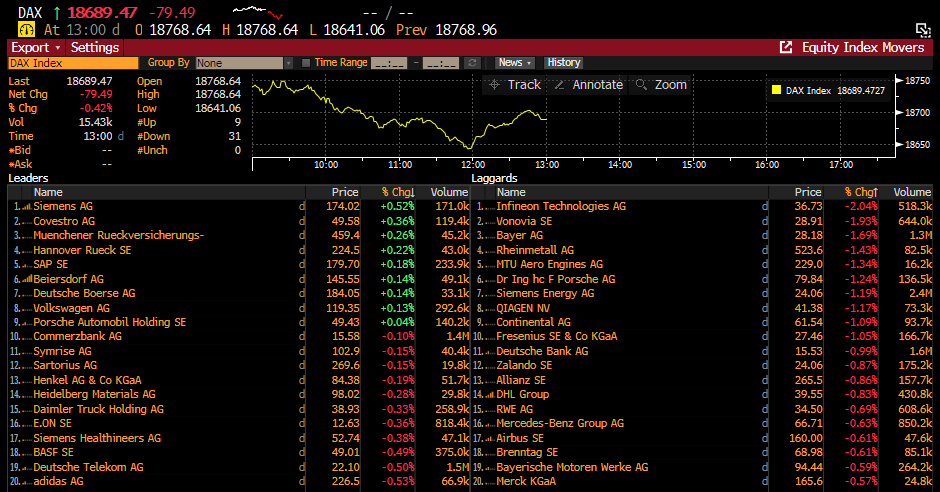Open the News dropdown
The width and height of the screenshot is (940, 492).
tap(515, 63)
